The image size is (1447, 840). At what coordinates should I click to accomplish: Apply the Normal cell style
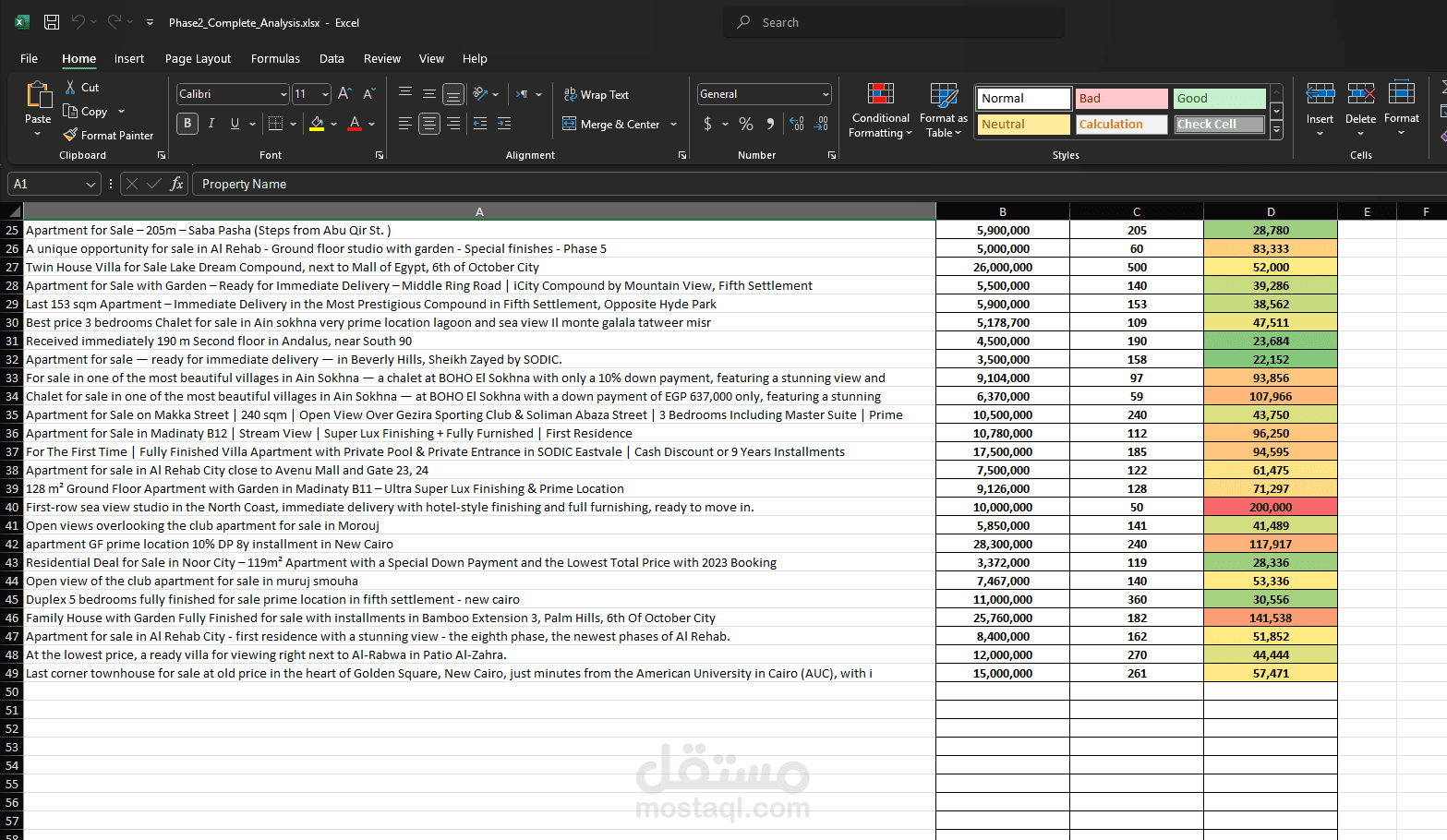click(1023, 98)
